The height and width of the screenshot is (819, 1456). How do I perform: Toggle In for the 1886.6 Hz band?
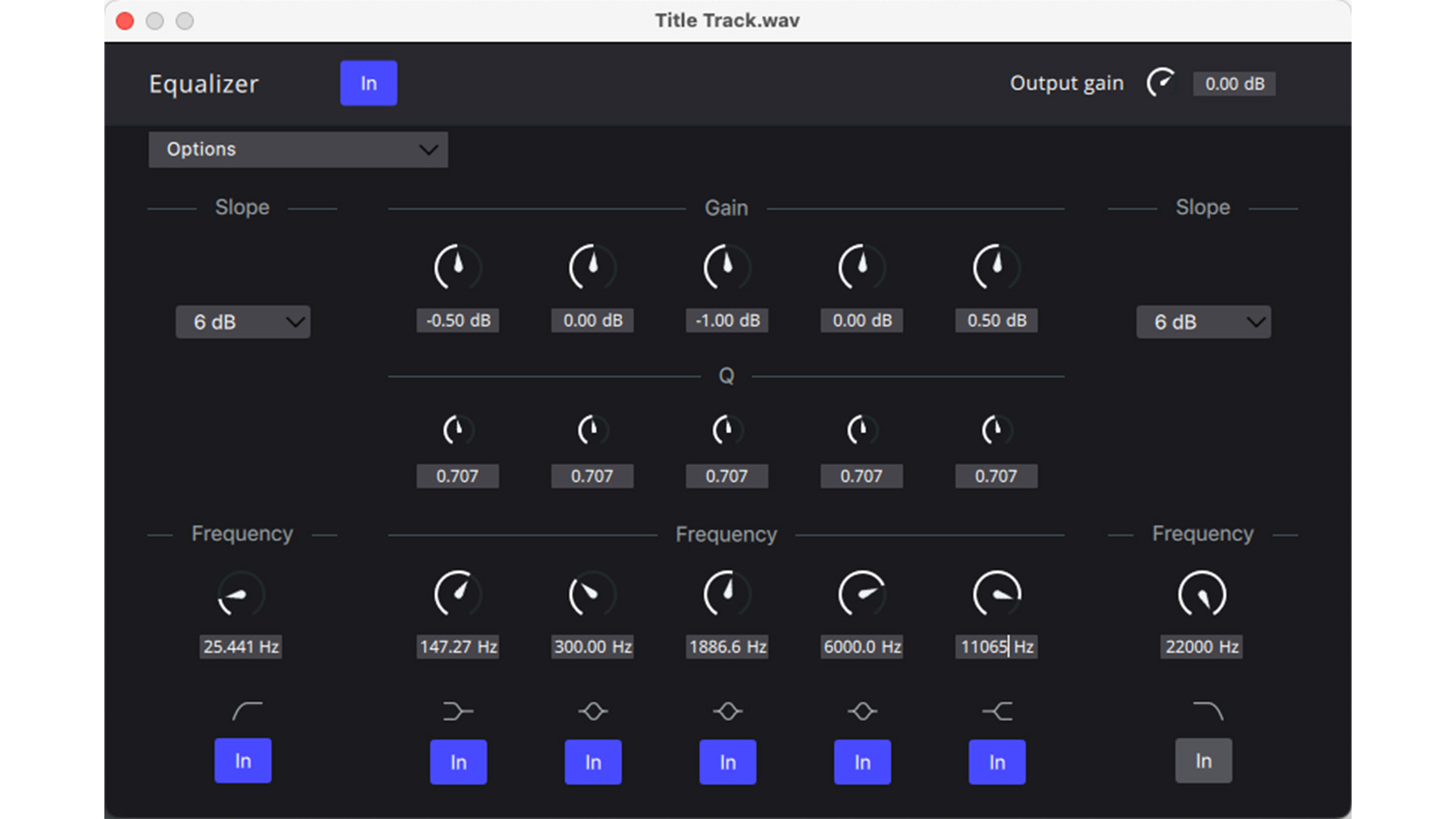click(727, 761)
